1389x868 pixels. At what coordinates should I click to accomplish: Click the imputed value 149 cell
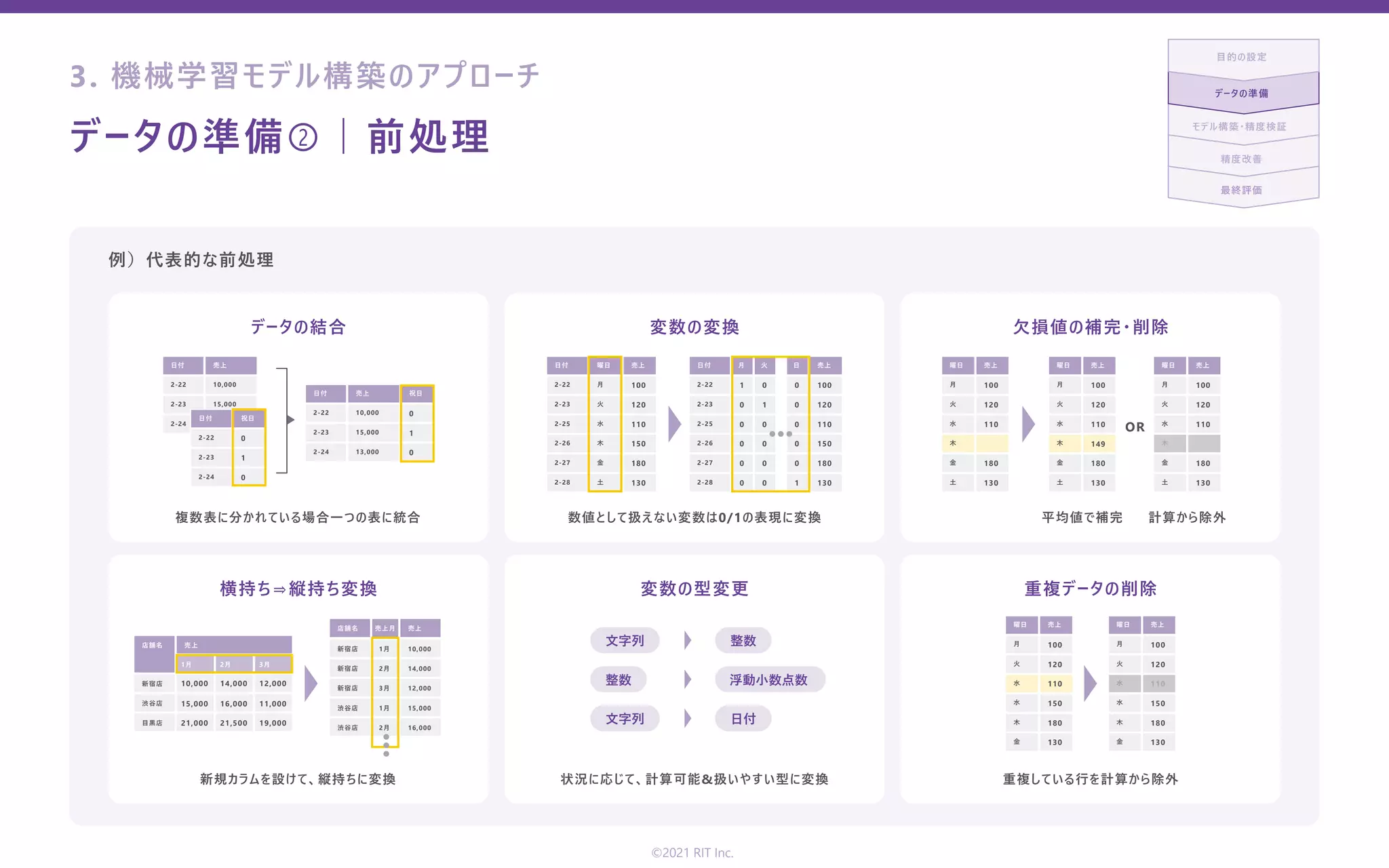(1098, 443)
